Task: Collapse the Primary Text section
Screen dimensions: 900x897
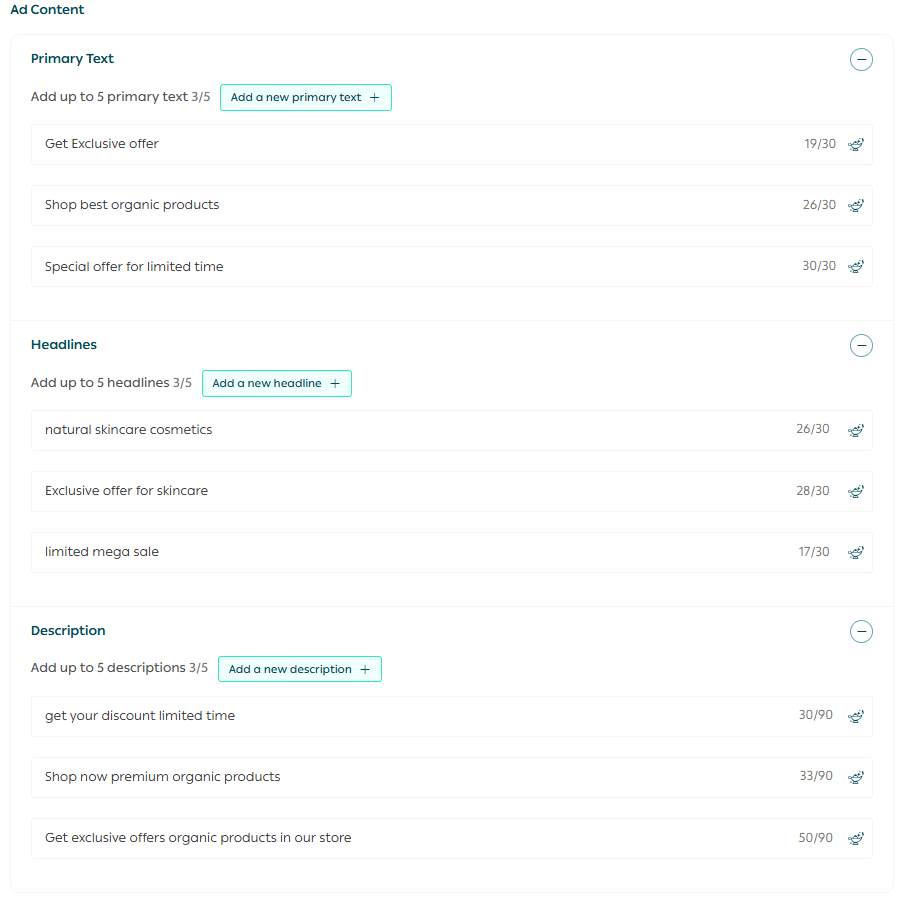Action: [861, 60]
